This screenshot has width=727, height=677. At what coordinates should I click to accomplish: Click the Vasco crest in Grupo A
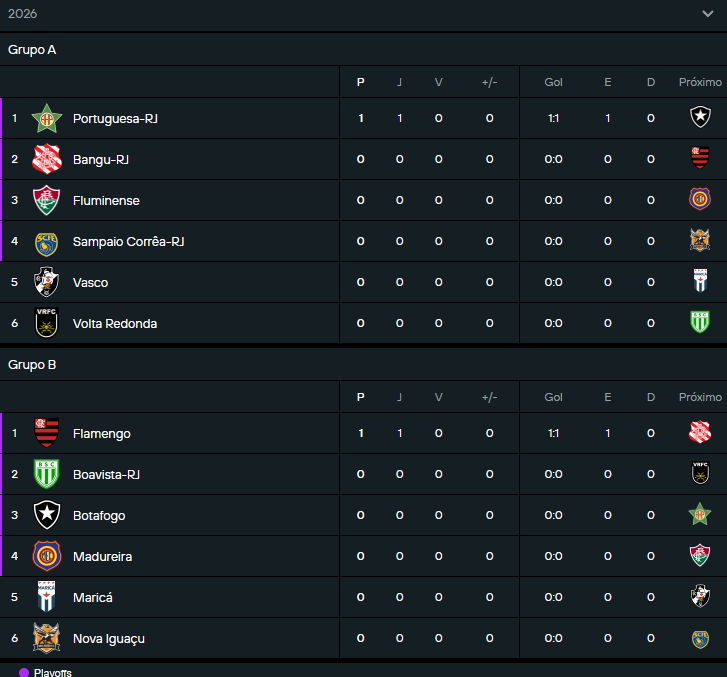click(x=47, y=282)
